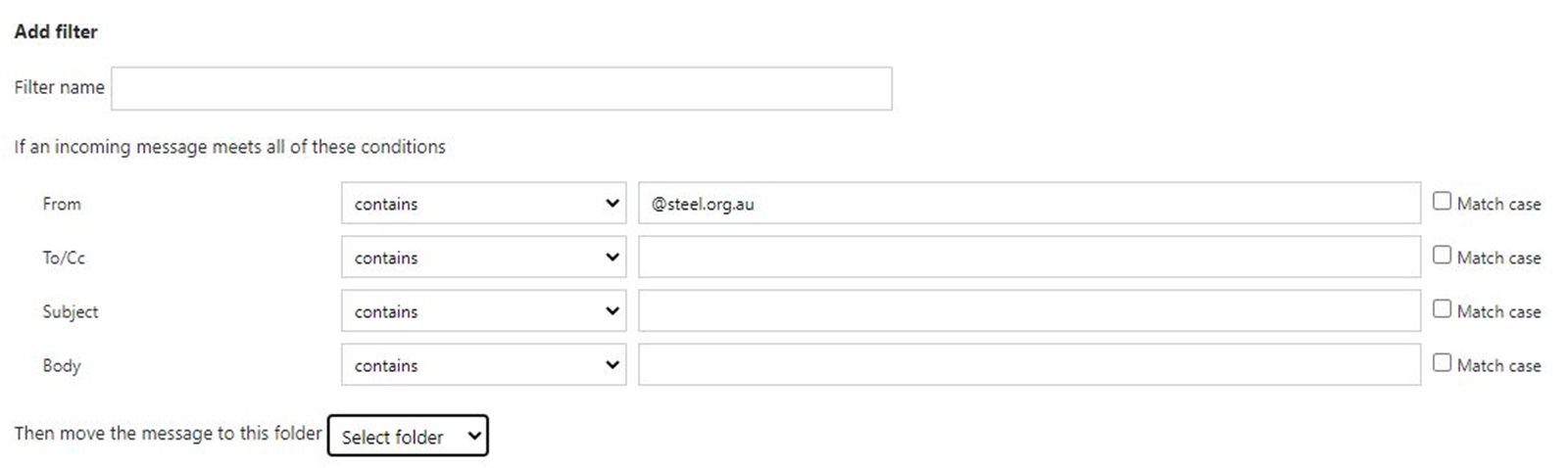Click the To/Cc value text field
Image resolution: width=1568 pixels, height=468 pixels.
point(1029,257)
